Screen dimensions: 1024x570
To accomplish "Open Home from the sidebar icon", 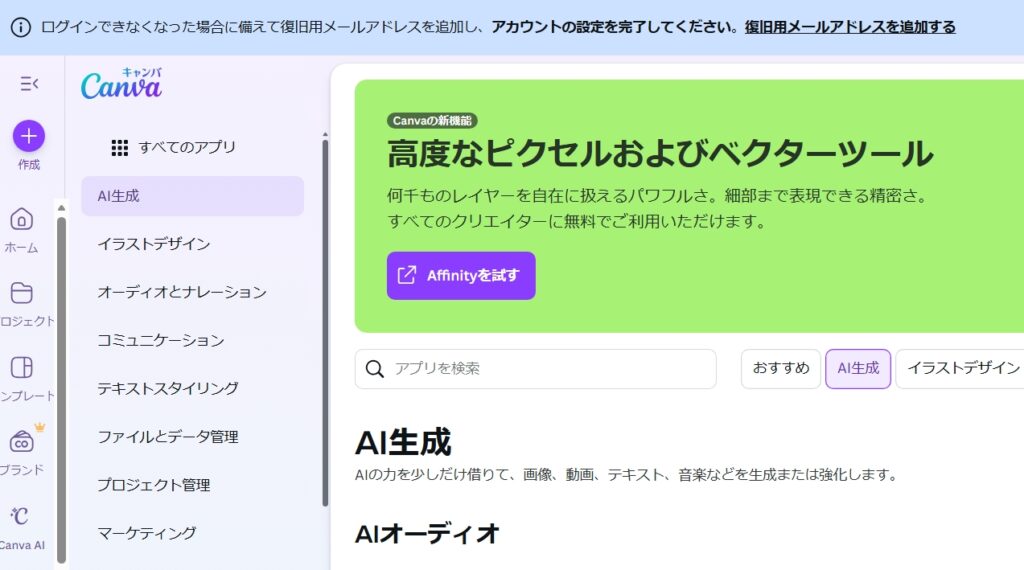I will 22,219.
